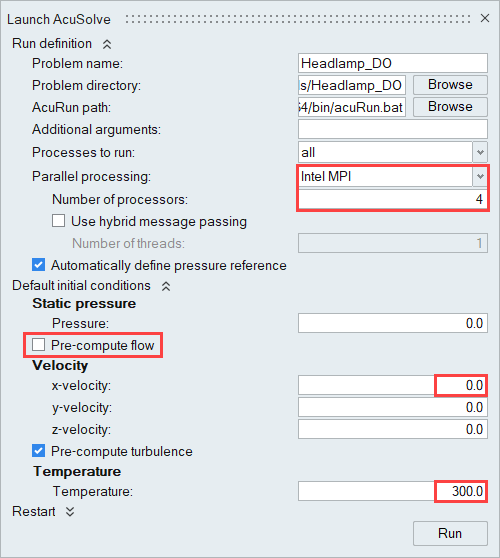Browse for the AcuRun path
The width and height of the screenshot is (500, 558).
pos(450,107)
